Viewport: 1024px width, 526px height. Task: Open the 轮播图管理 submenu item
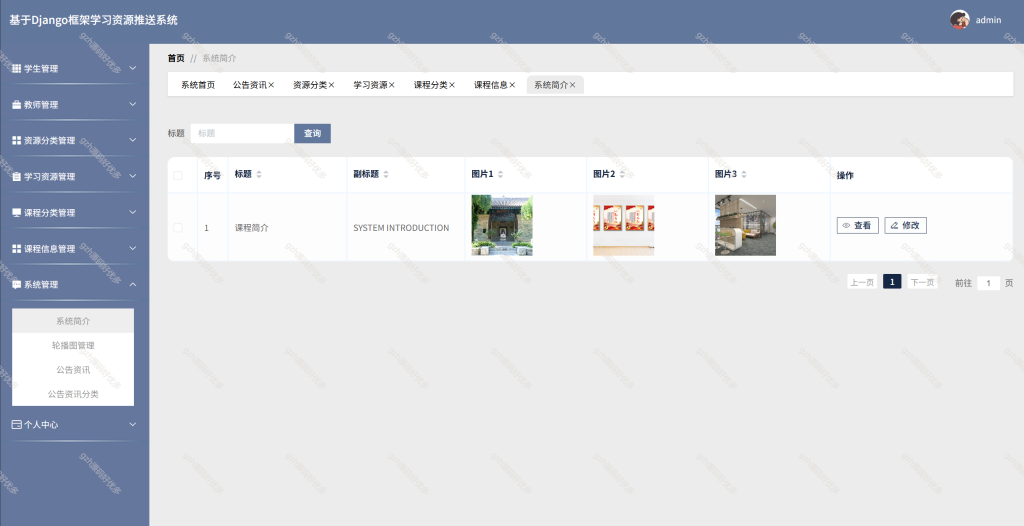point(73,345)
